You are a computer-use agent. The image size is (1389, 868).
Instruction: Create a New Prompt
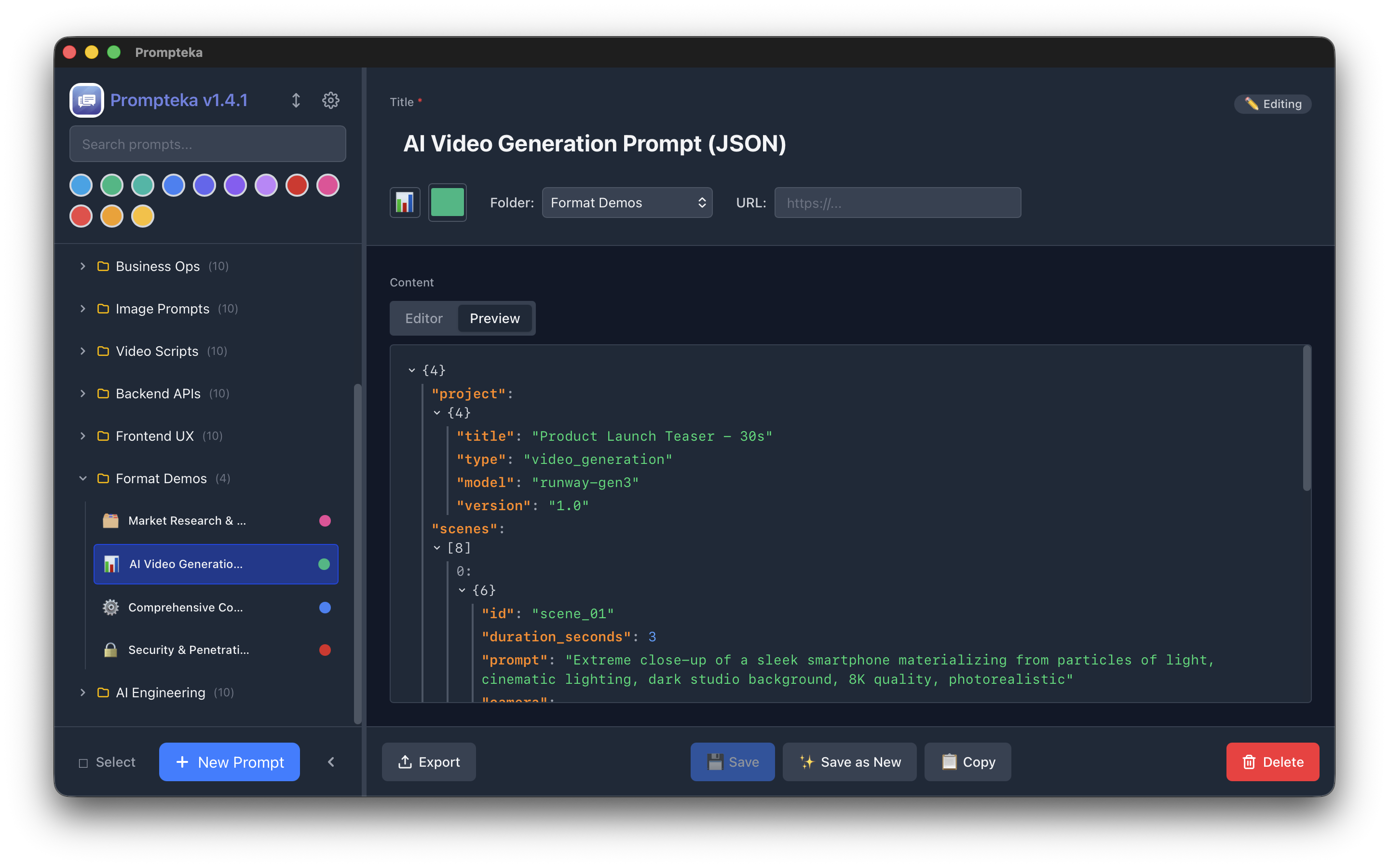pos(229,762)
